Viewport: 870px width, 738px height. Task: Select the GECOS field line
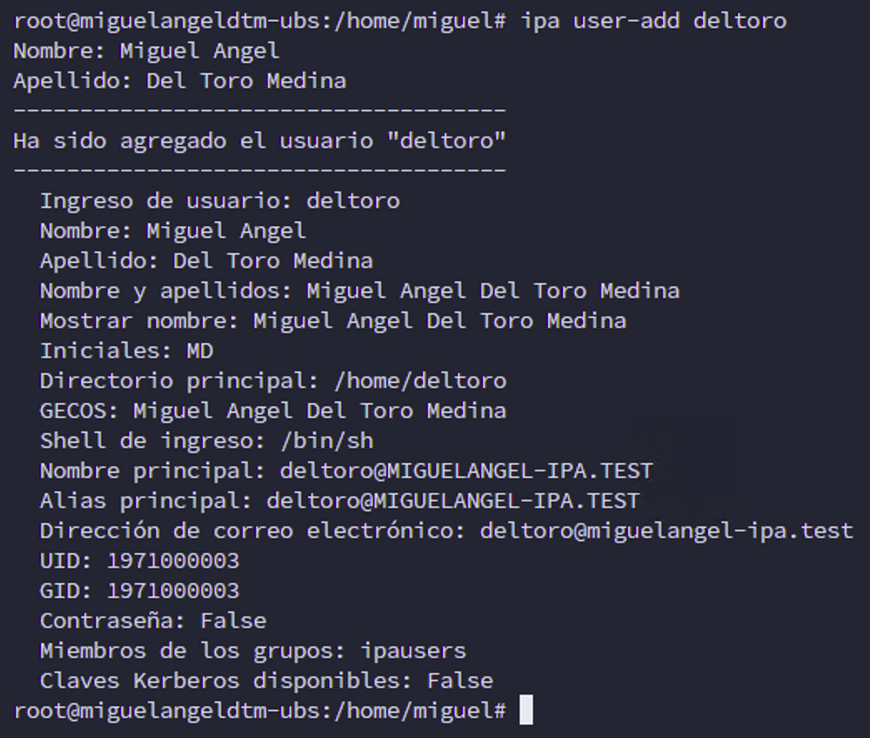tap(273, 410)
